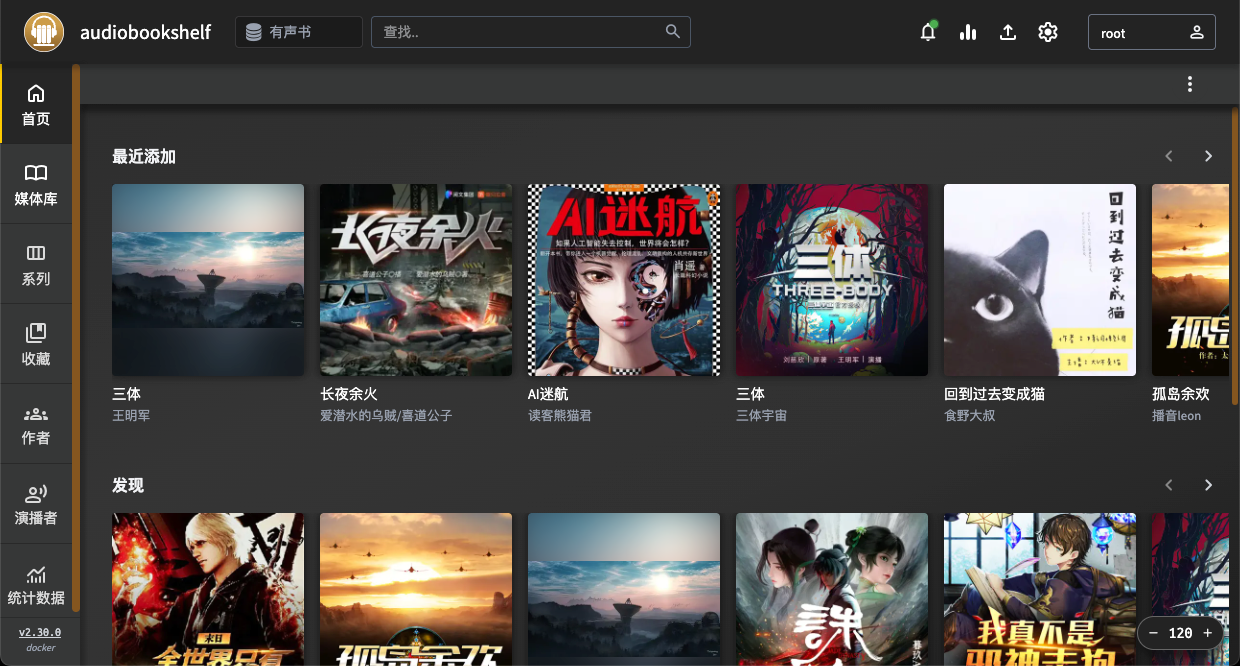The width and height of the screenshot is (1240, 666).
Task: Click the 孤岛余欢 title text
Action: point(1181,394)
